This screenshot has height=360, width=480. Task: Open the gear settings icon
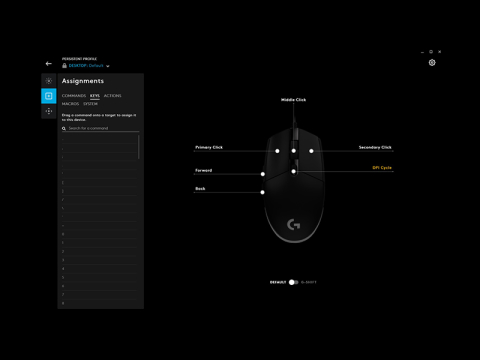pos(432,63)
